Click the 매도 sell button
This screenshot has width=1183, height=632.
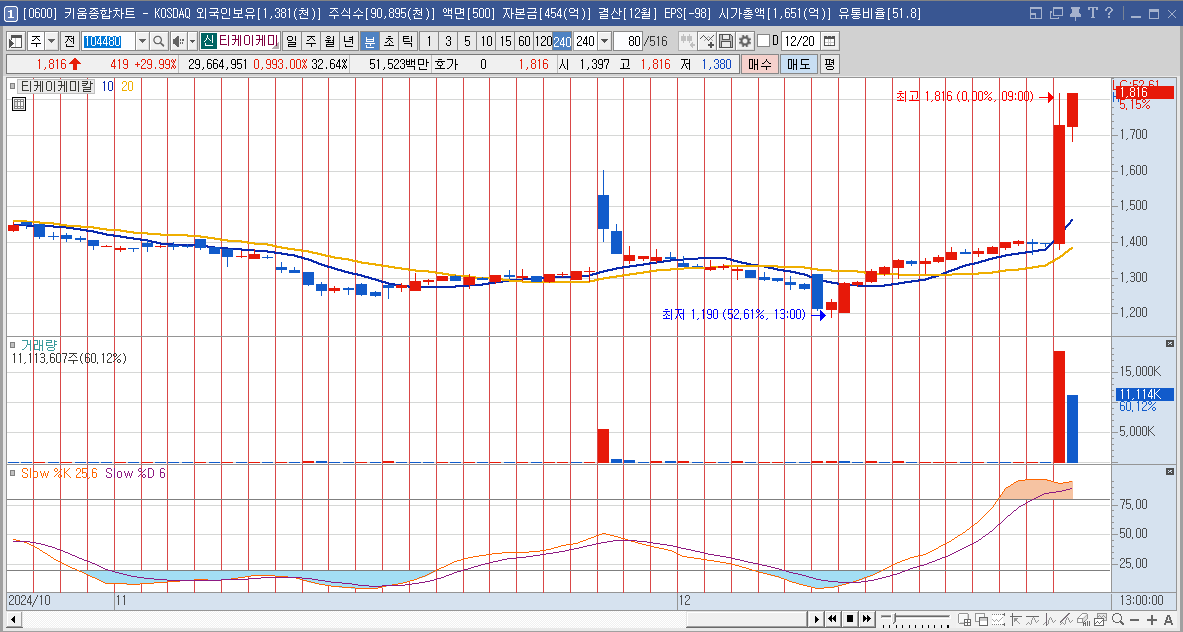tap(797, 65)
